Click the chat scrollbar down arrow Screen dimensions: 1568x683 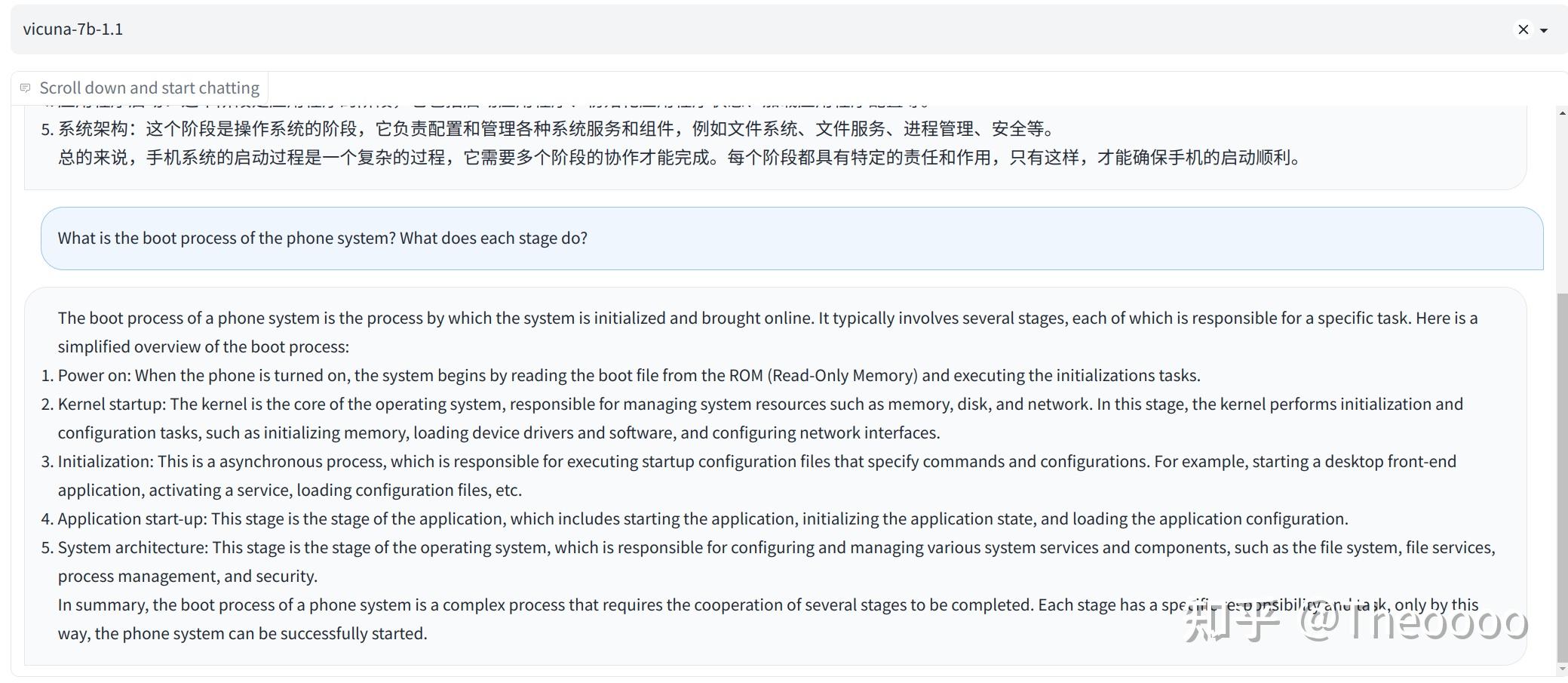click(x=1562, y=669)
